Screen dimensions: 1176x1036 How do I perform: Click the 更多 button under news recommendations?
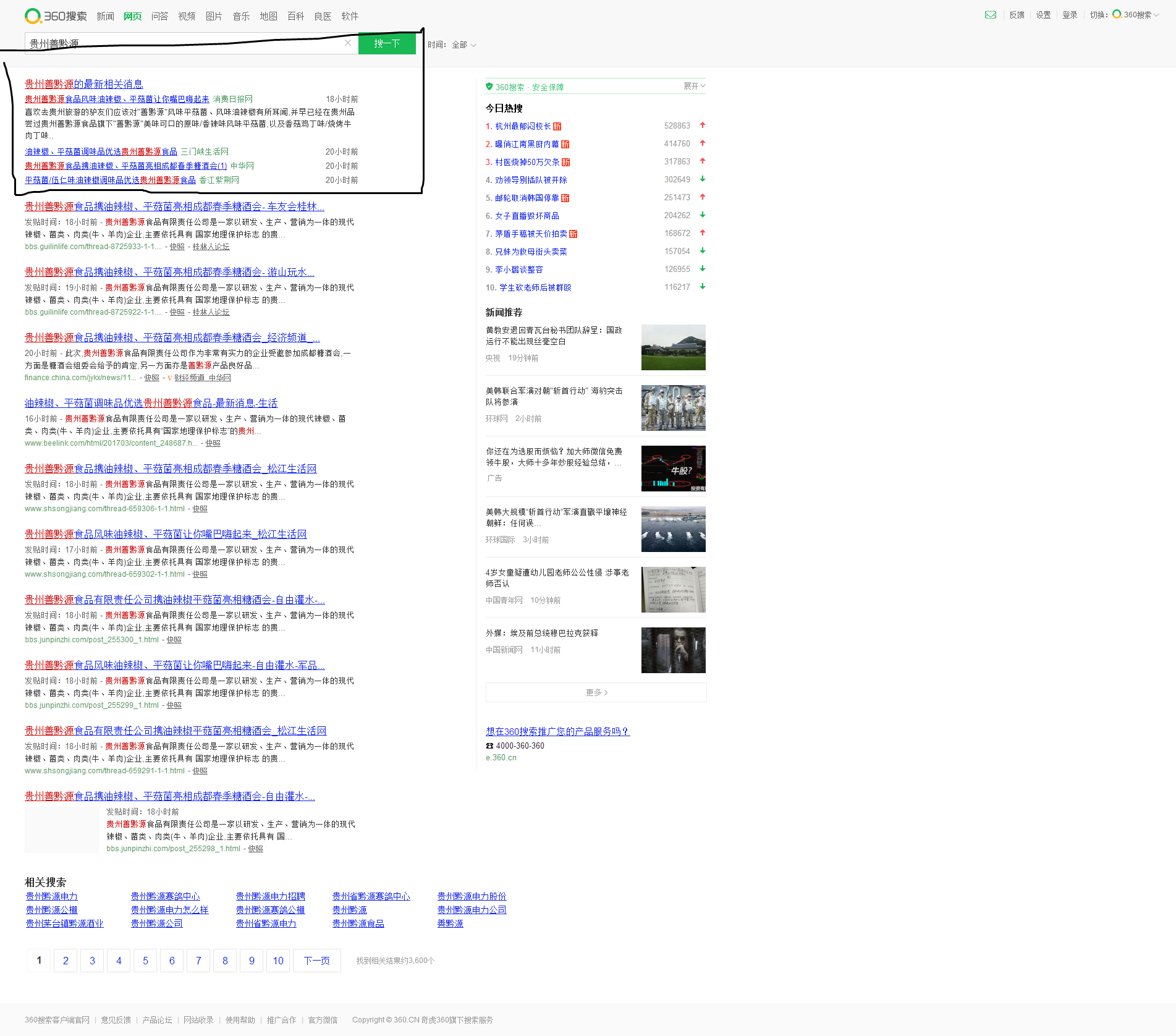(x=596, y=692)
